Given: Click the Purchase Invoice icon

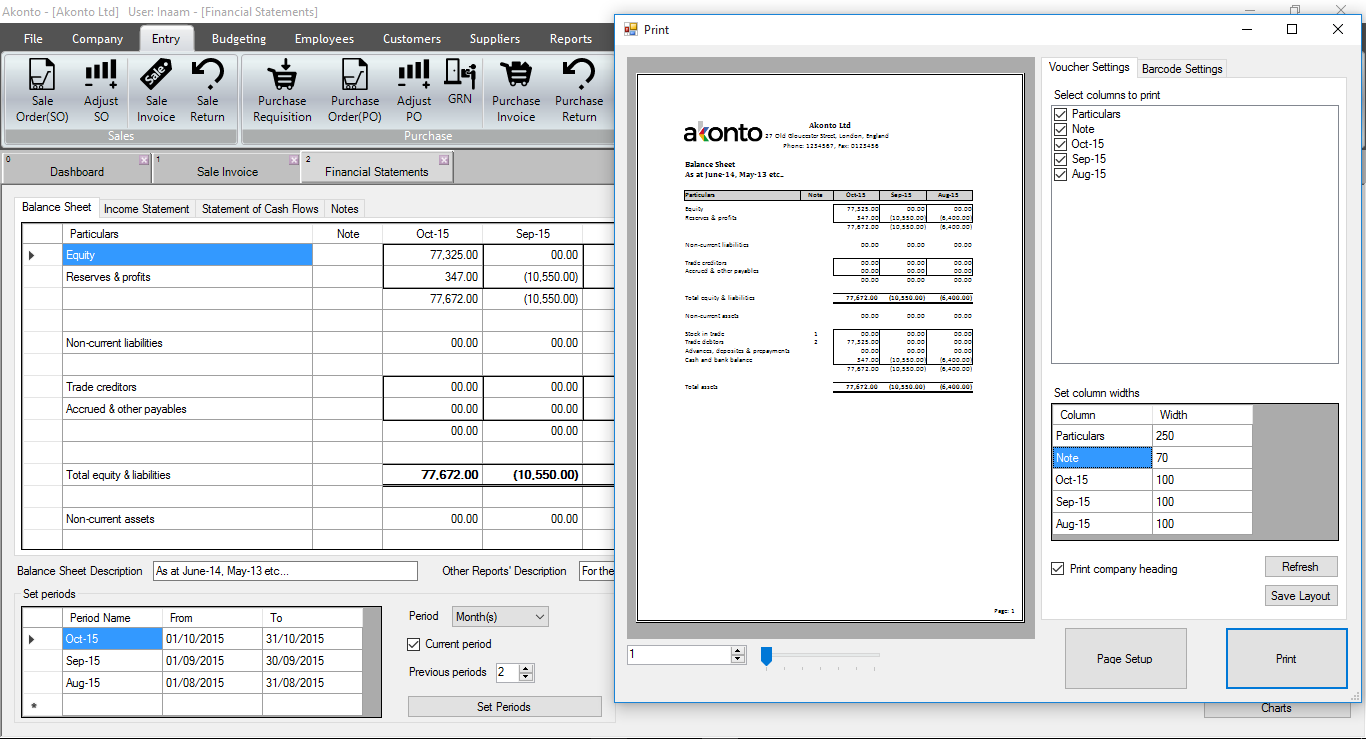Looking at the screenshot, I should (516, 90).
